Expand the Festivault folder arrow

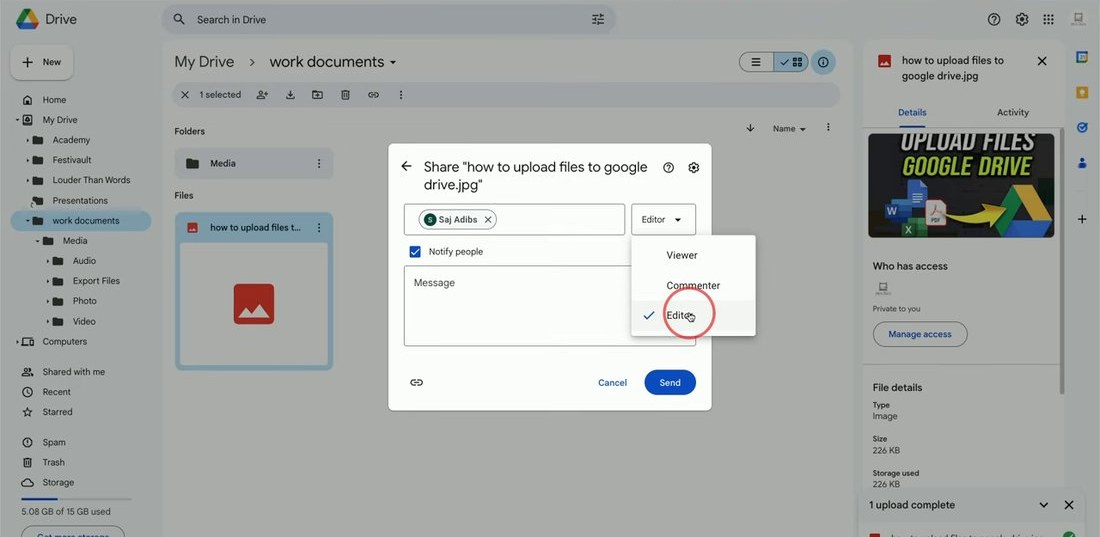pos(27,160)
